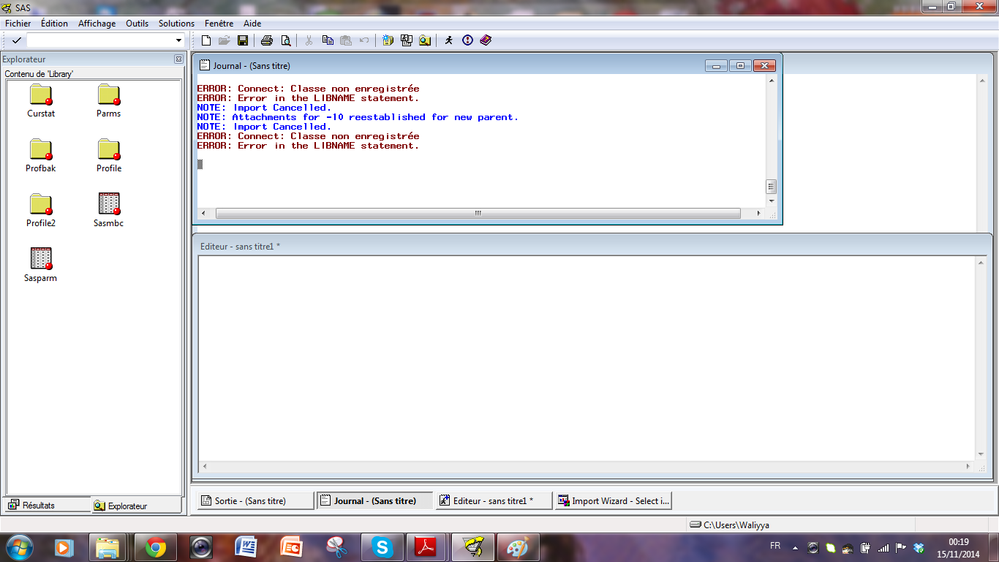Open the Outils menu

point(136,23)
